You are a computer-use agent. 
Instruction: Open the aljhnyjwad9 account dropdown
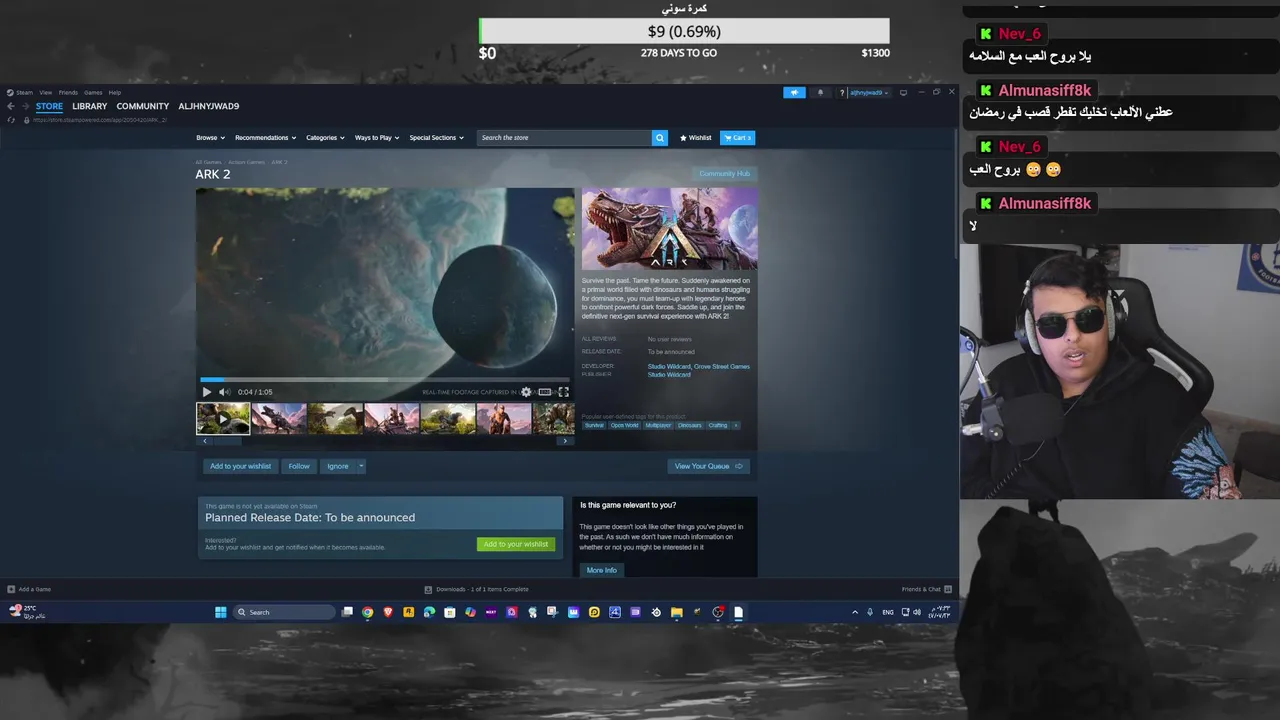click(x=869, y=93)
